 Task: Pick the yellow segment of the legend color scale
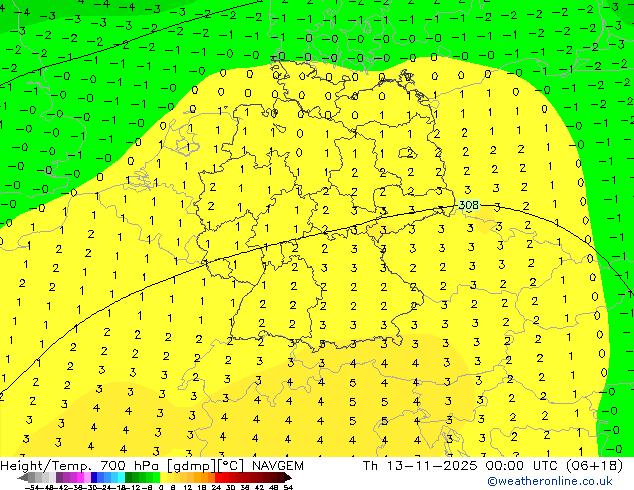tap(164, 478)
